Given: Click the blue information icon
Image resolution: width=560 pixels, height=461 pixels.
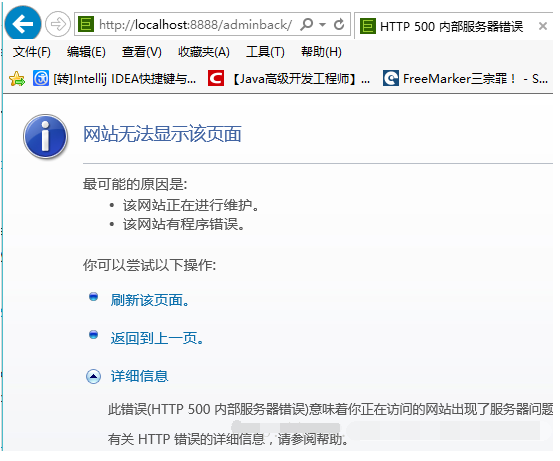Looking at the screenshot, I should (45, 136).
